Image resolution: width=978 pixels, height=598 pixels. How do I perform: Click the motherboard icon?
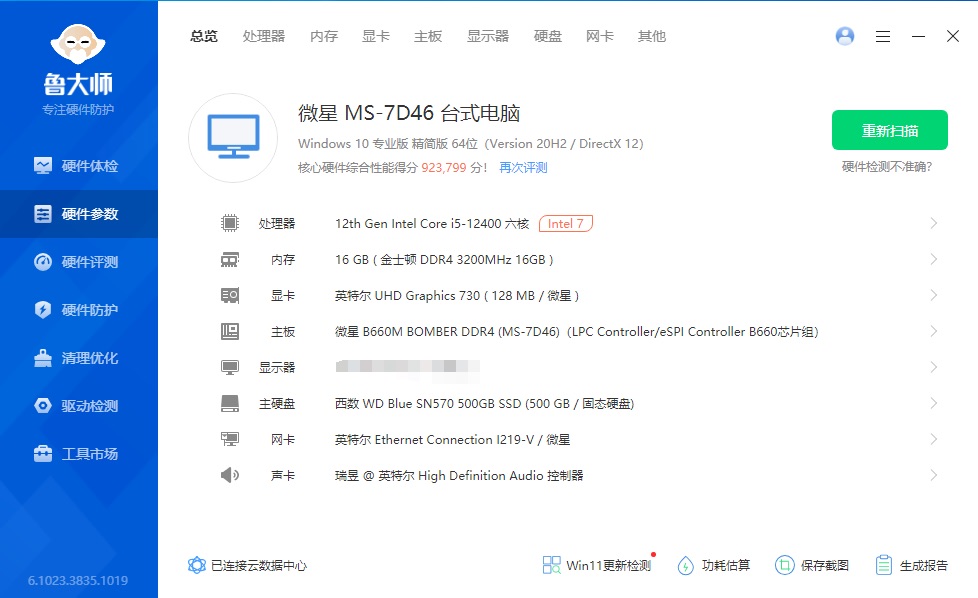click(230, 331)
